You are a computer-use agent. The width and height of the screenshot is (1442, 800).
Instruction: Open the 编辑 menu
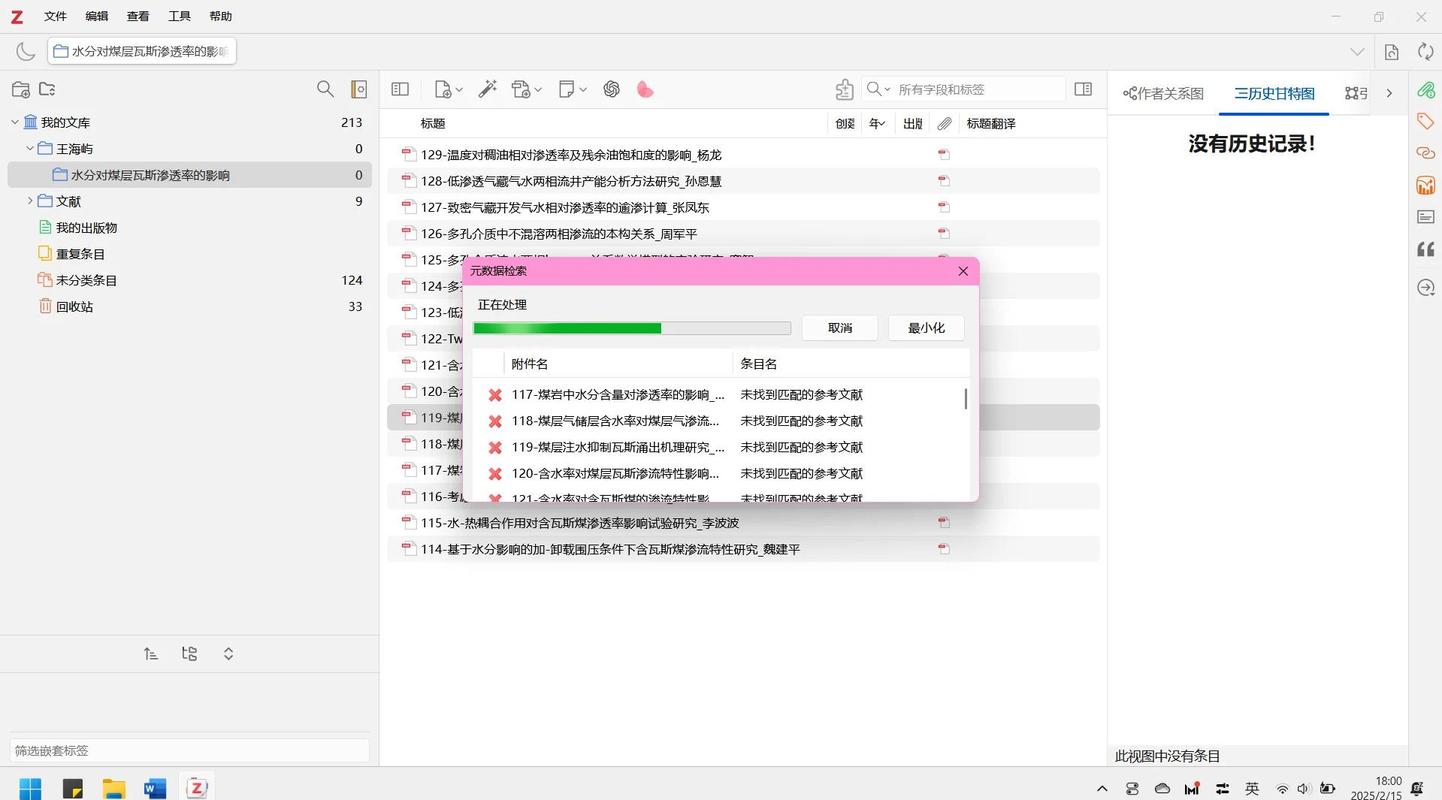[97, 16]
